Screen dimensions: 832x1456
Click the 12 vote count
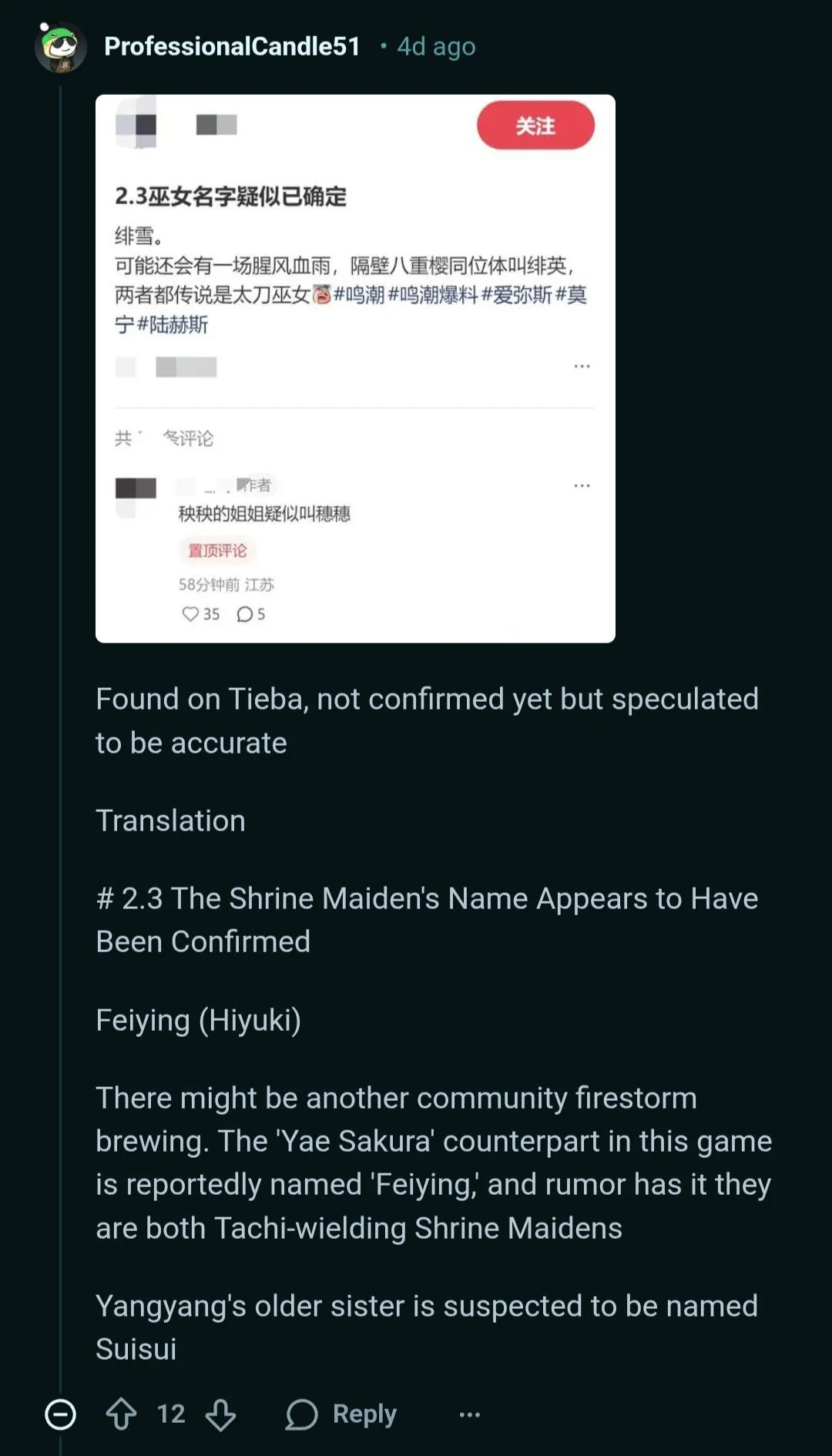(171, 1414)
